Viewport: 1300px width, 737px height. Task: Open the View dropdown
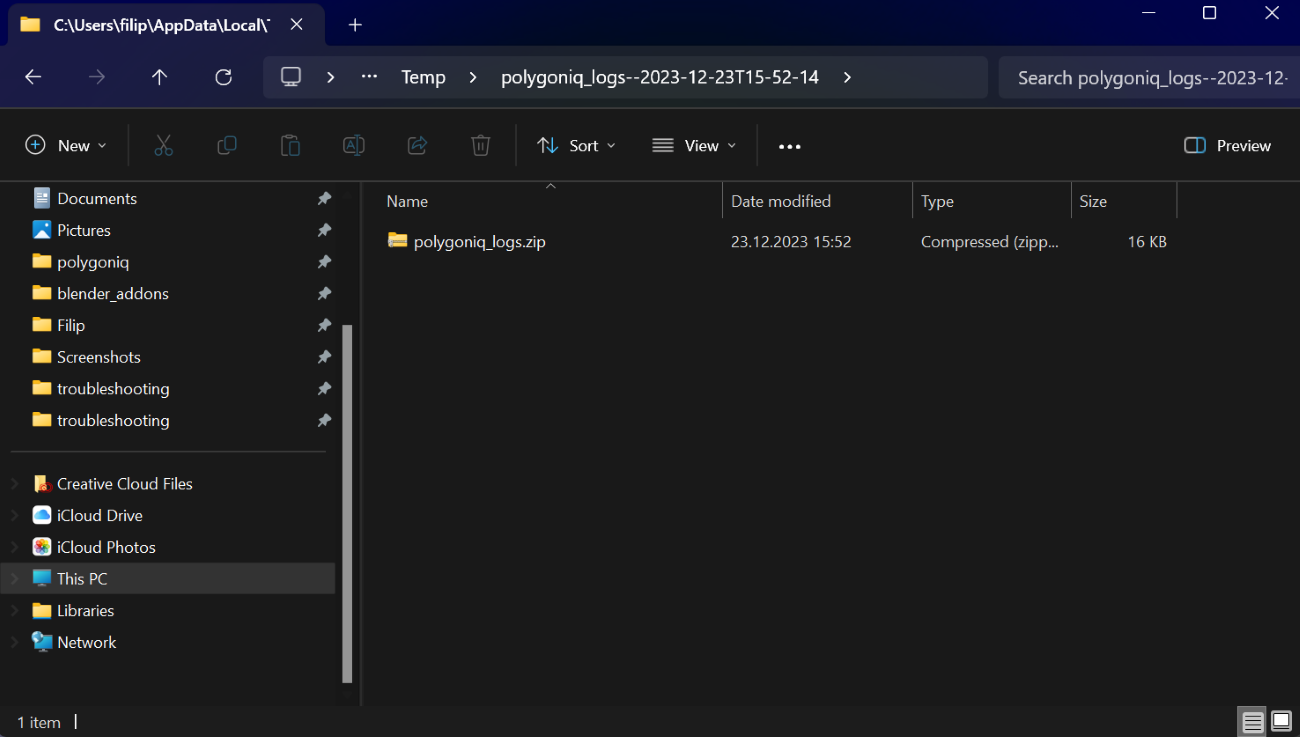(x=694, y=145)
